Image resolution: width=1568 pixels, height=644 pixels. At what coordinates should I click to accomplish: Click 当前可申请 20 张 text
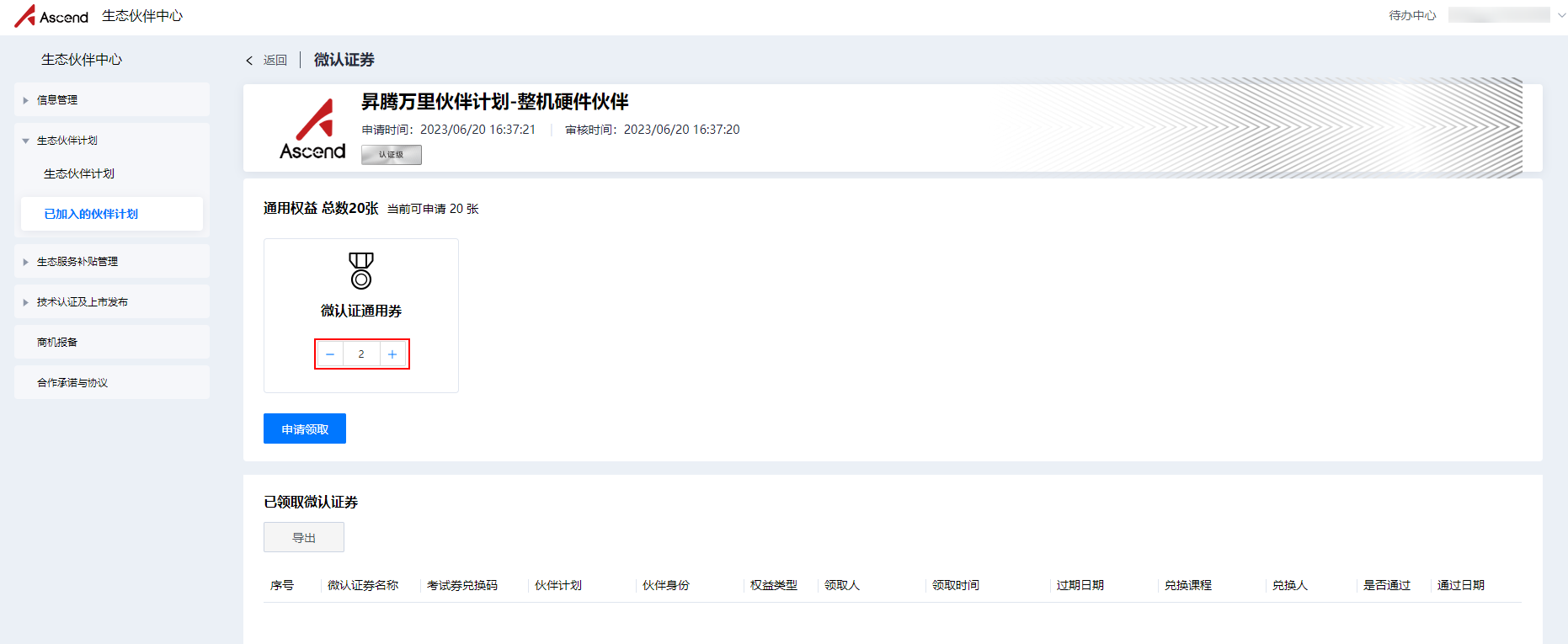[x=433, y=209]
